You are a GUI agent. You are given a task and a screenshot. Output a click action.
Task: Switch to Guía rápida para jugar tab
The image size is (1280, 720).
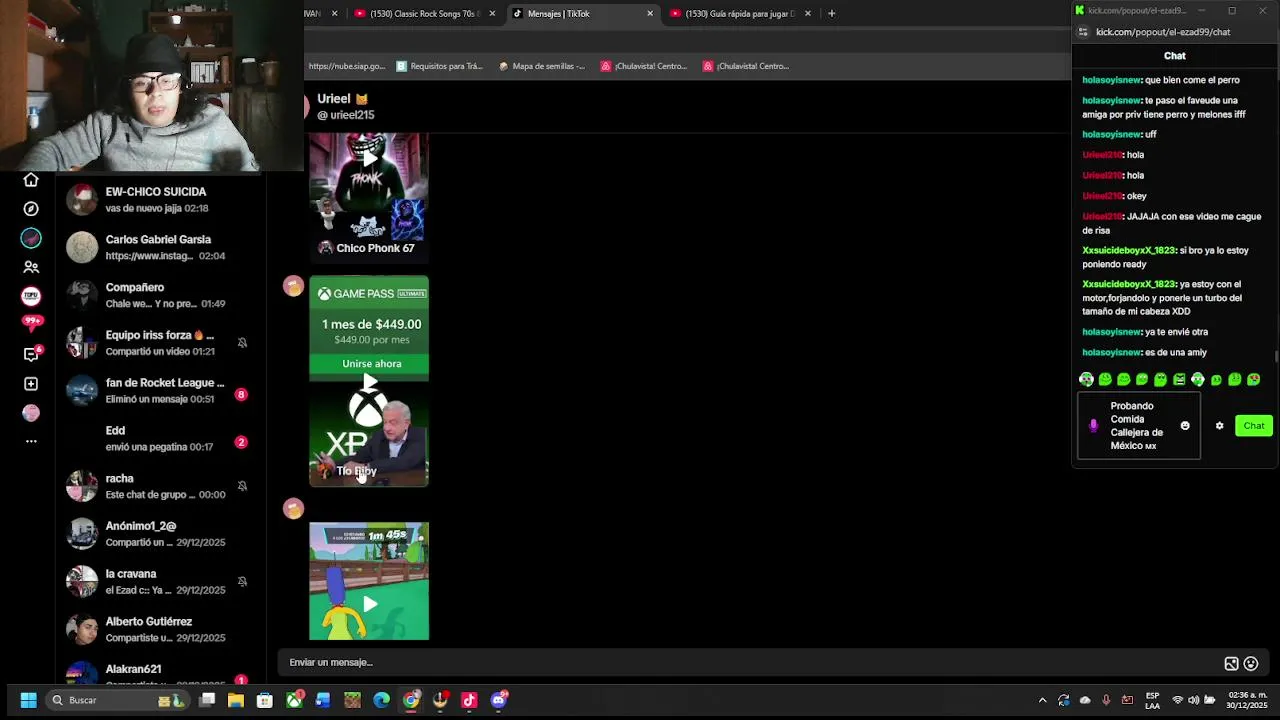pyautogui.click(x=740, y=14)
